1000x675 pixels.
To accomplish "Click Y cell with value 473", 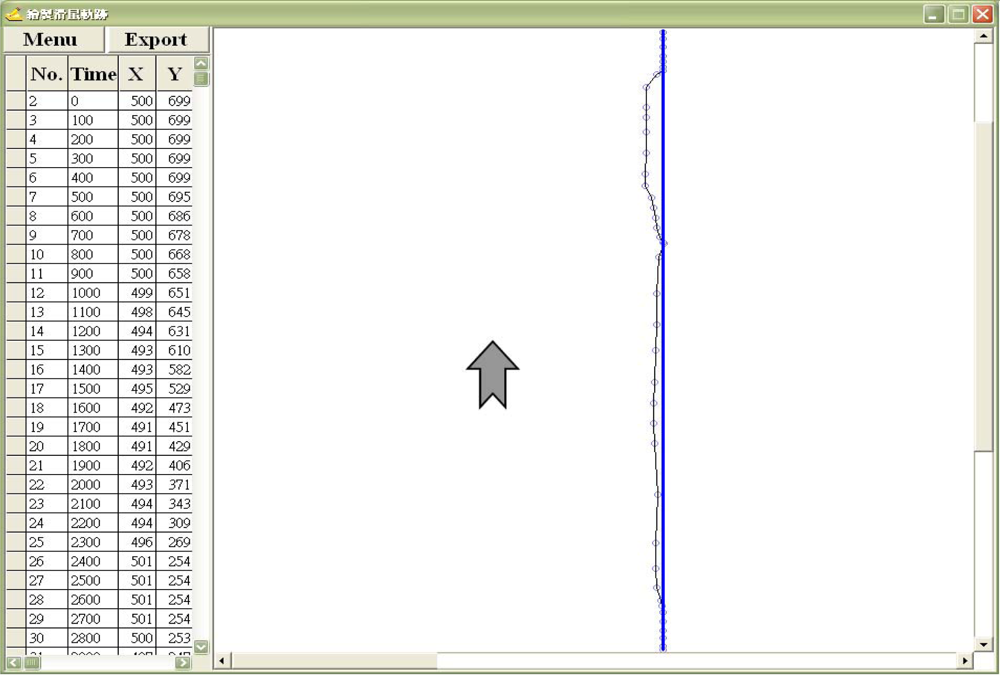I will [x=174, y=408].
